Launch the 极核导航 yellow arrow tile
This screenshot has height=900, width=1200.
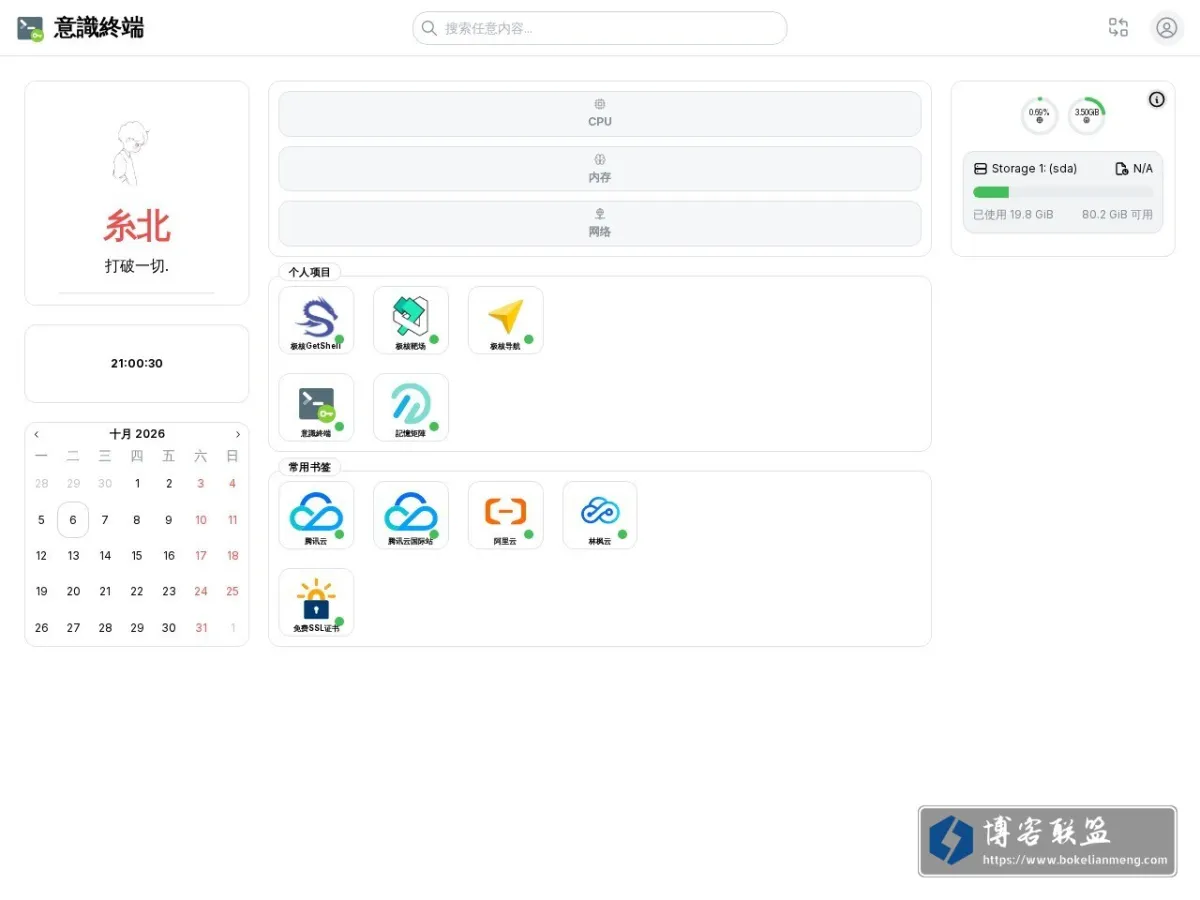506,320
